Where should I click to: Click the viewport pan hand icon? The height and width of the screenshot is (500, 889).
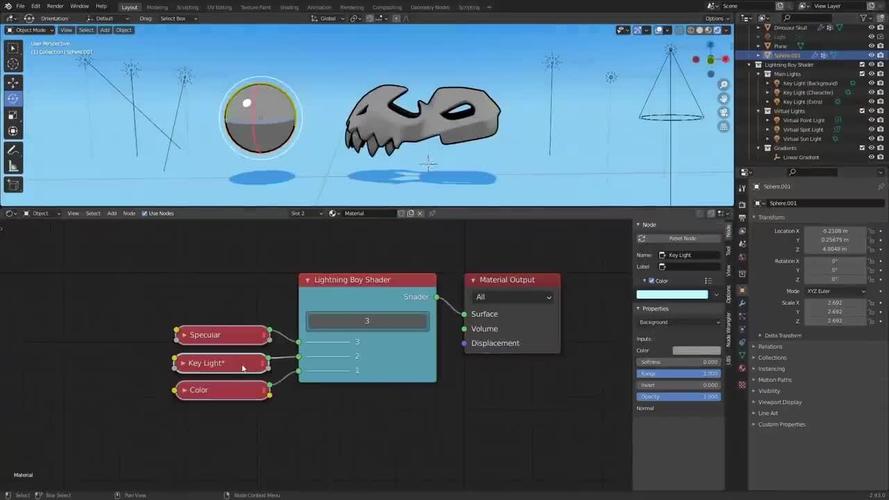[x=723, y=99]
